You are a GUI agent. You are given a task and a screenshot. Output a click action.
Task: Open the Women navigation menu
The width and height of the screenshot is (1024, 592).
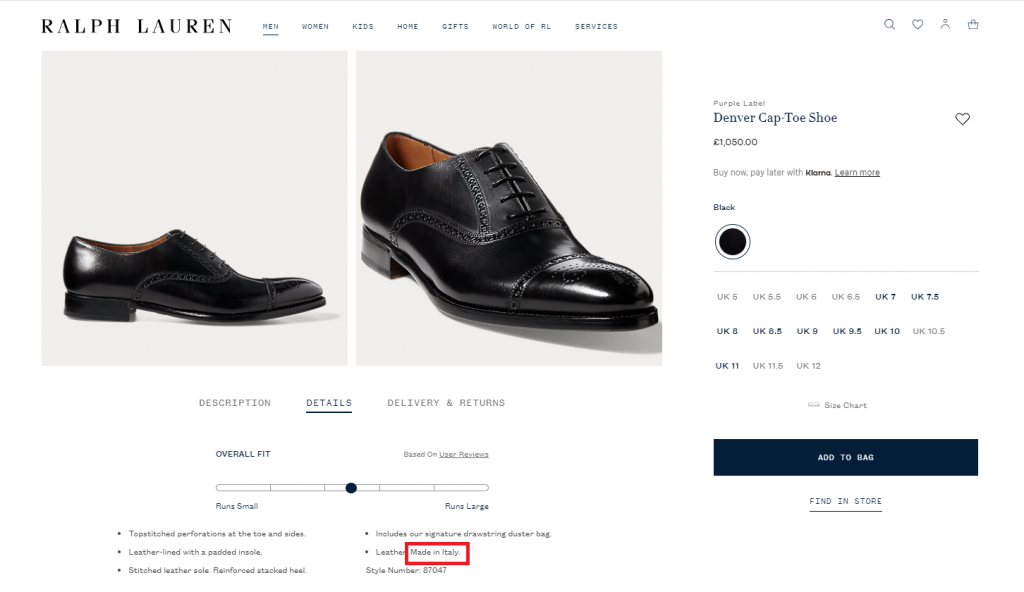(x=315, y=27)
